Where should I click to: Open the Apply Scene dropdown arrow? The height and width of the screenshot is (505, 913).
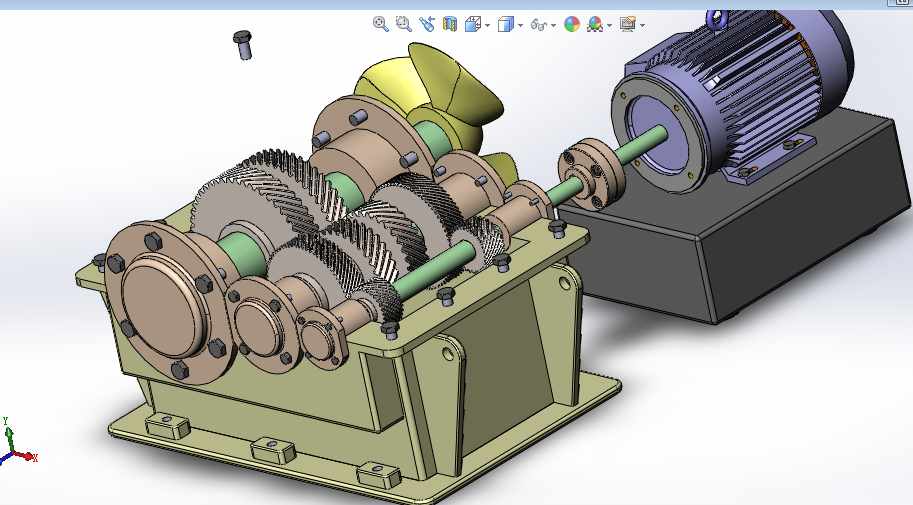[609, 26]
